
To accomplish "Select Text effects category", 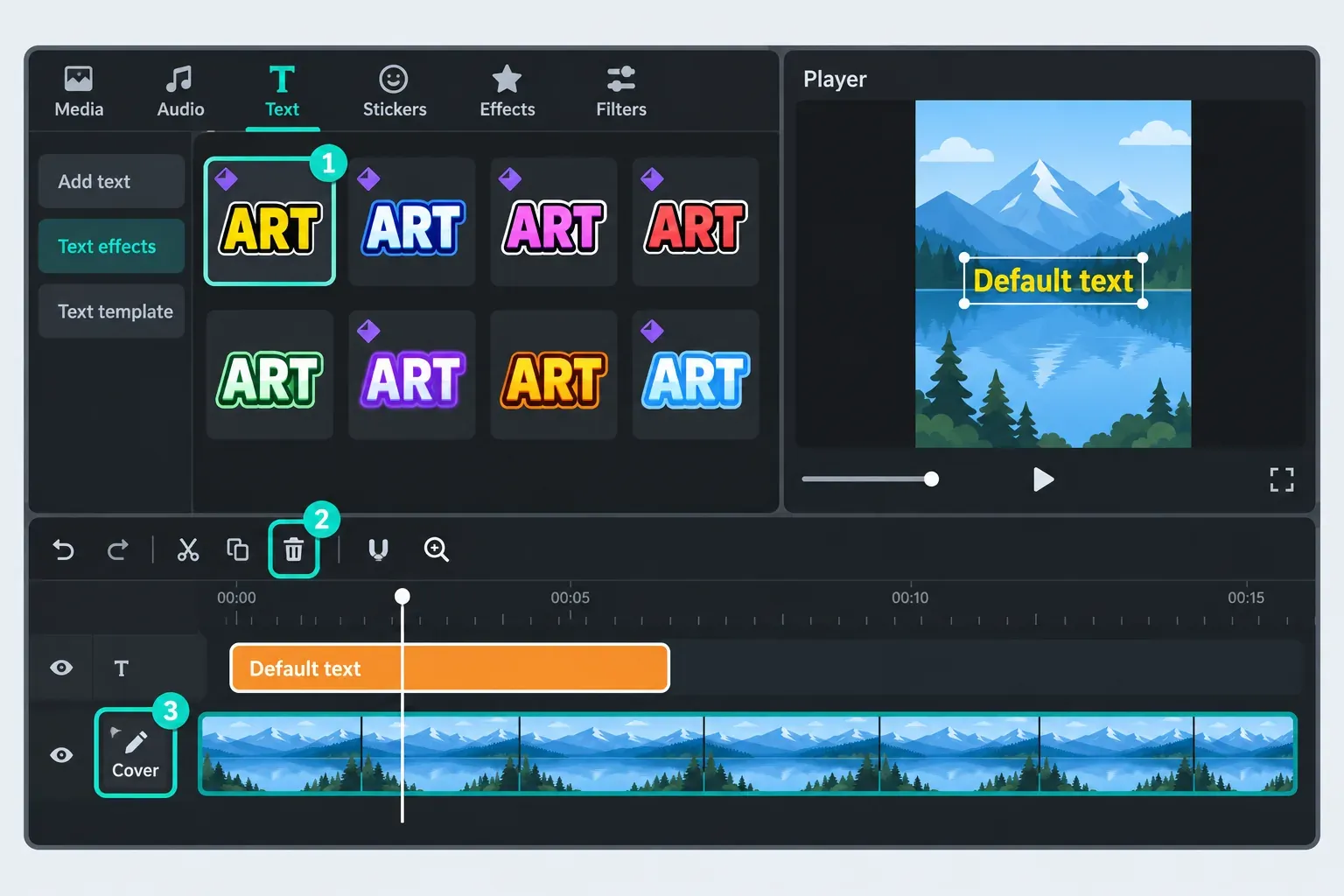I will point(111,247).
